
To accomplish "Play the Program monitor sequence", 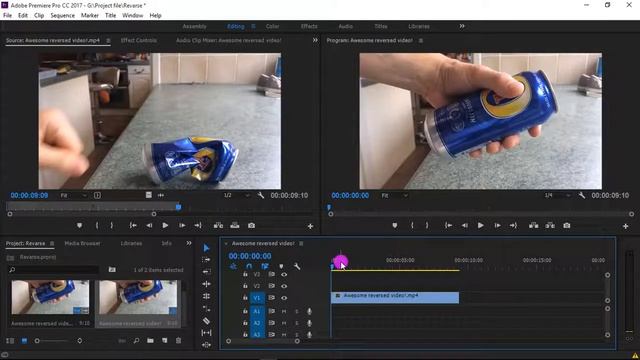I will 480,225.
